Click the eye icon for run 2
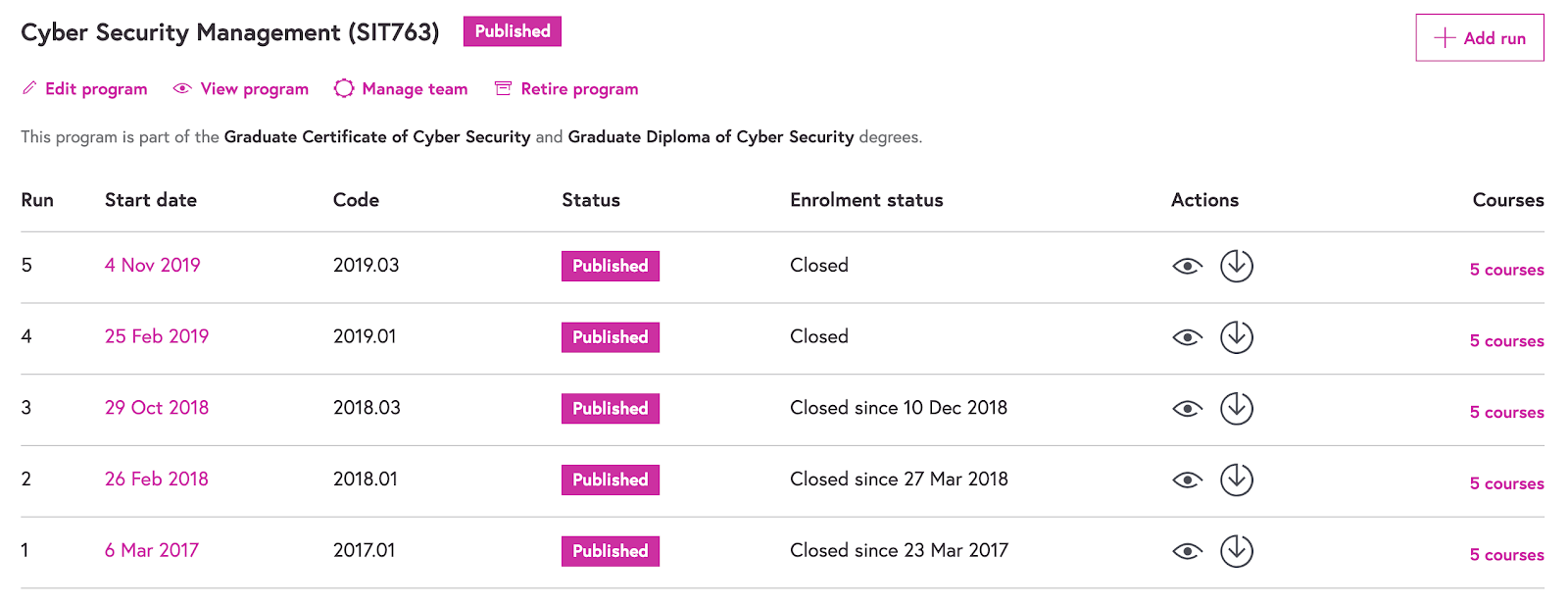 pyautogui.click(x=1187, y=480)
